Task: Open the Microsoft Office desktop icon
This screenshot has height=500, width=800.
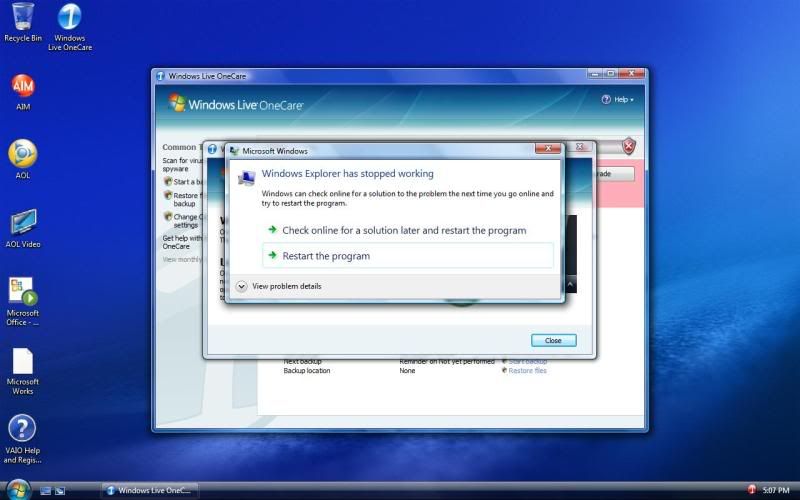Action: 23,301
